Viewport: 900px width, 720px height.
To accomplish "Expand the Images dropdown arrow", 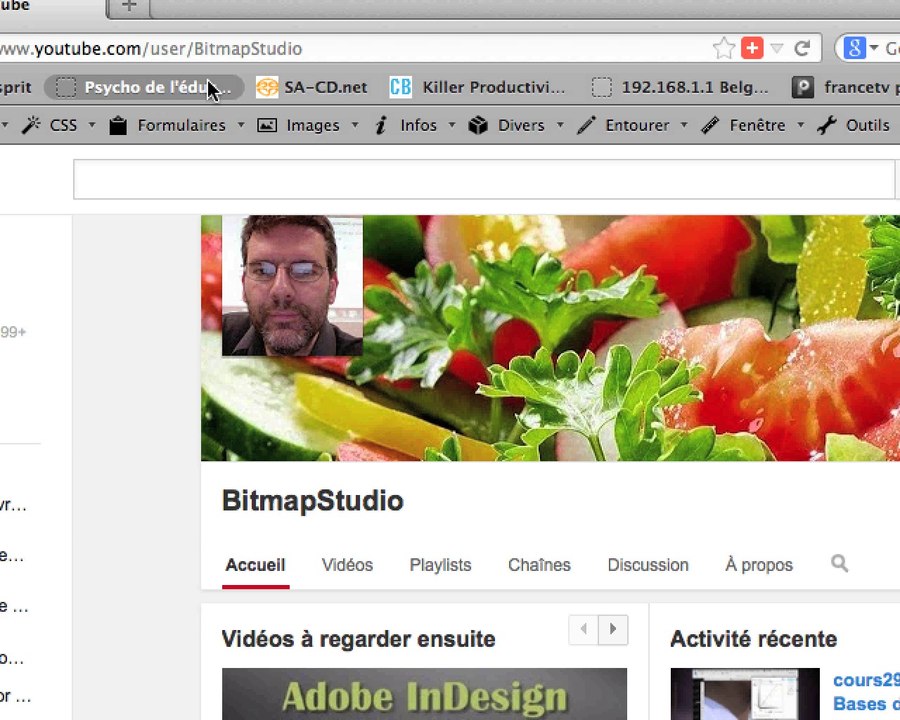I will click(355, 125).
